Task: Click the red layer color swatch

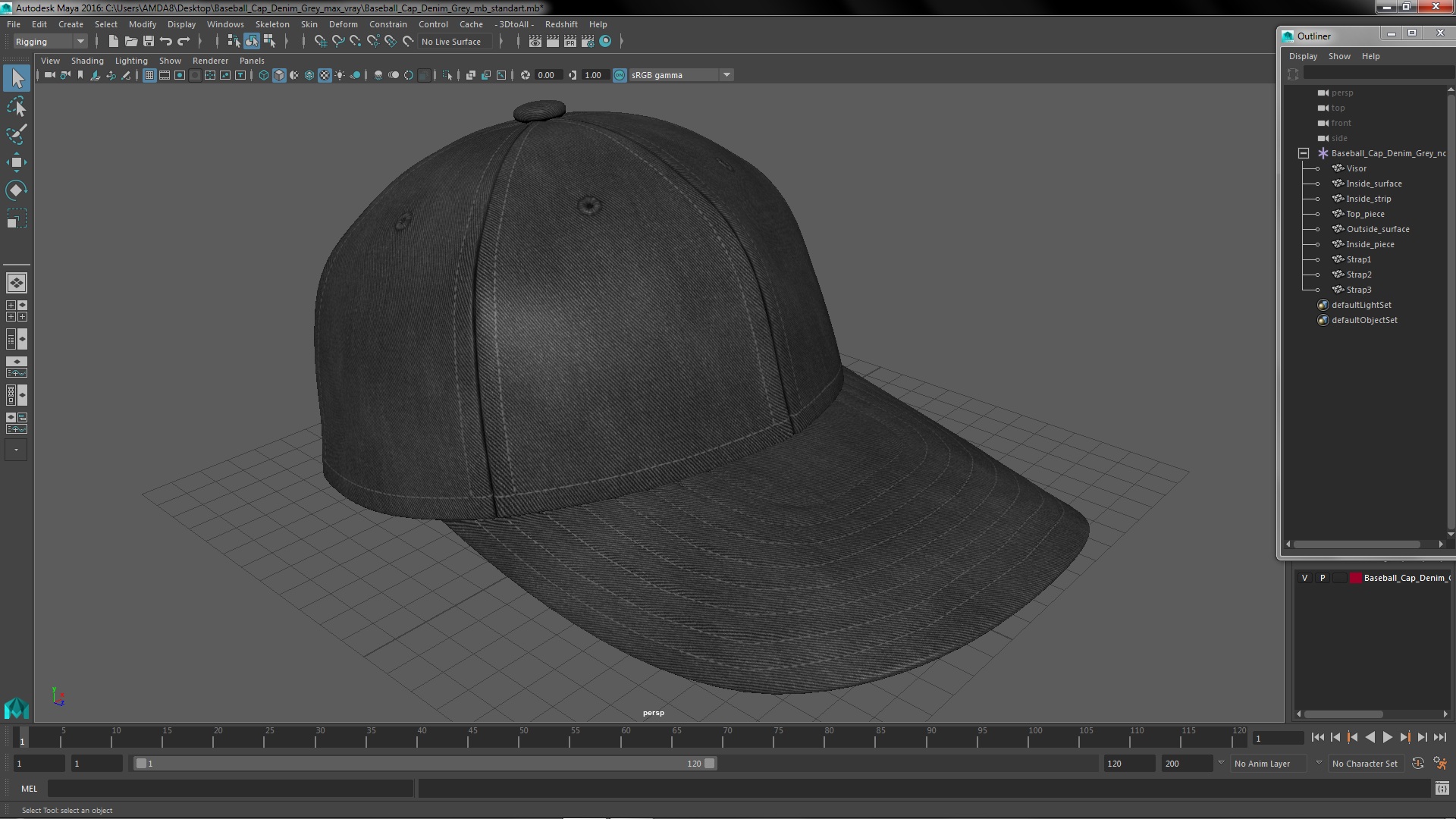Action: 1355,578
